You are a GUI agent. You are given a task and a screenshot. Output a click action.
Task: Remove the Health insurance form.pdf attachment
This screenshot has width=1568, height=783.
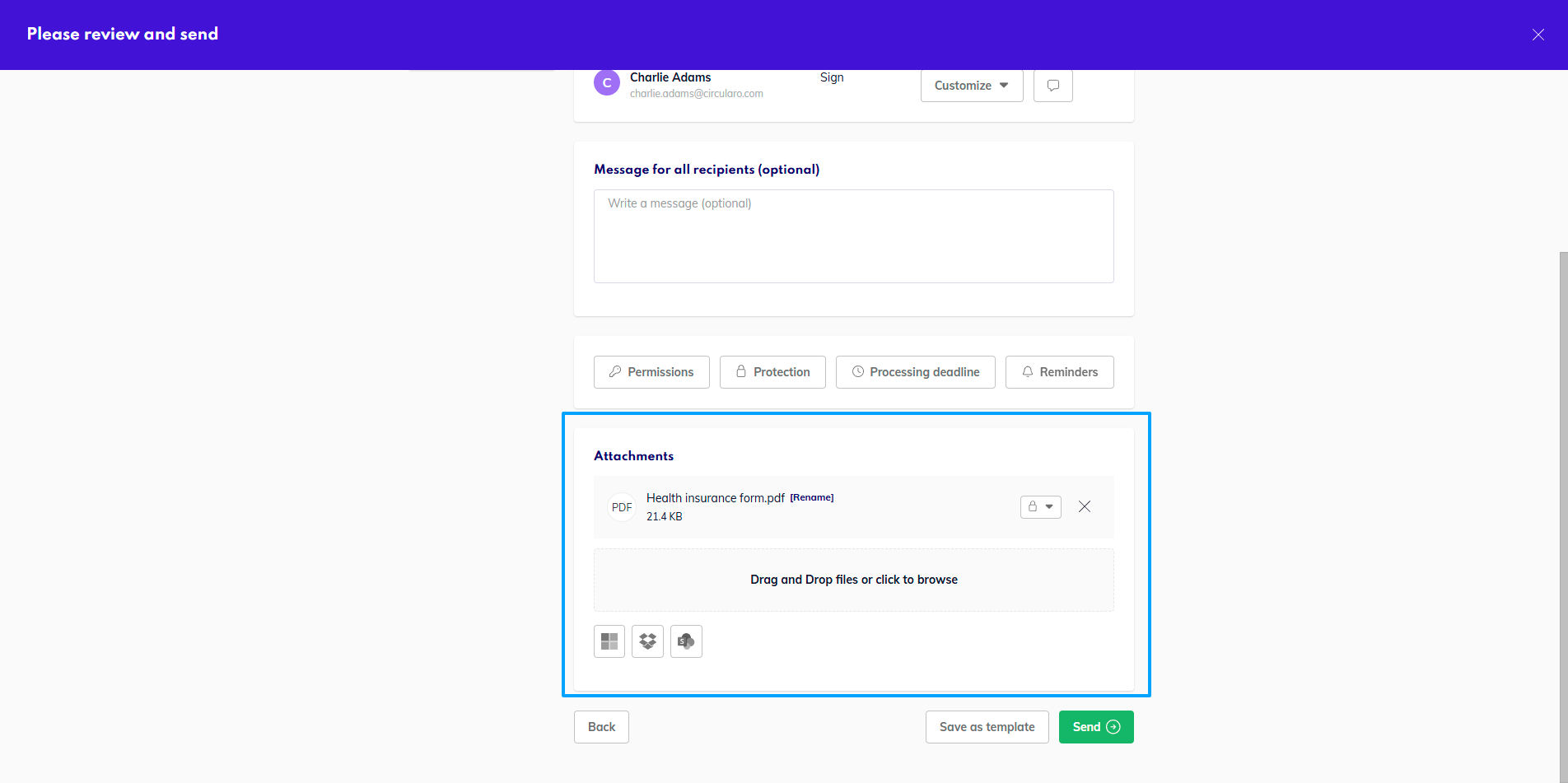pyautogui.click(x=1085, y=506)
